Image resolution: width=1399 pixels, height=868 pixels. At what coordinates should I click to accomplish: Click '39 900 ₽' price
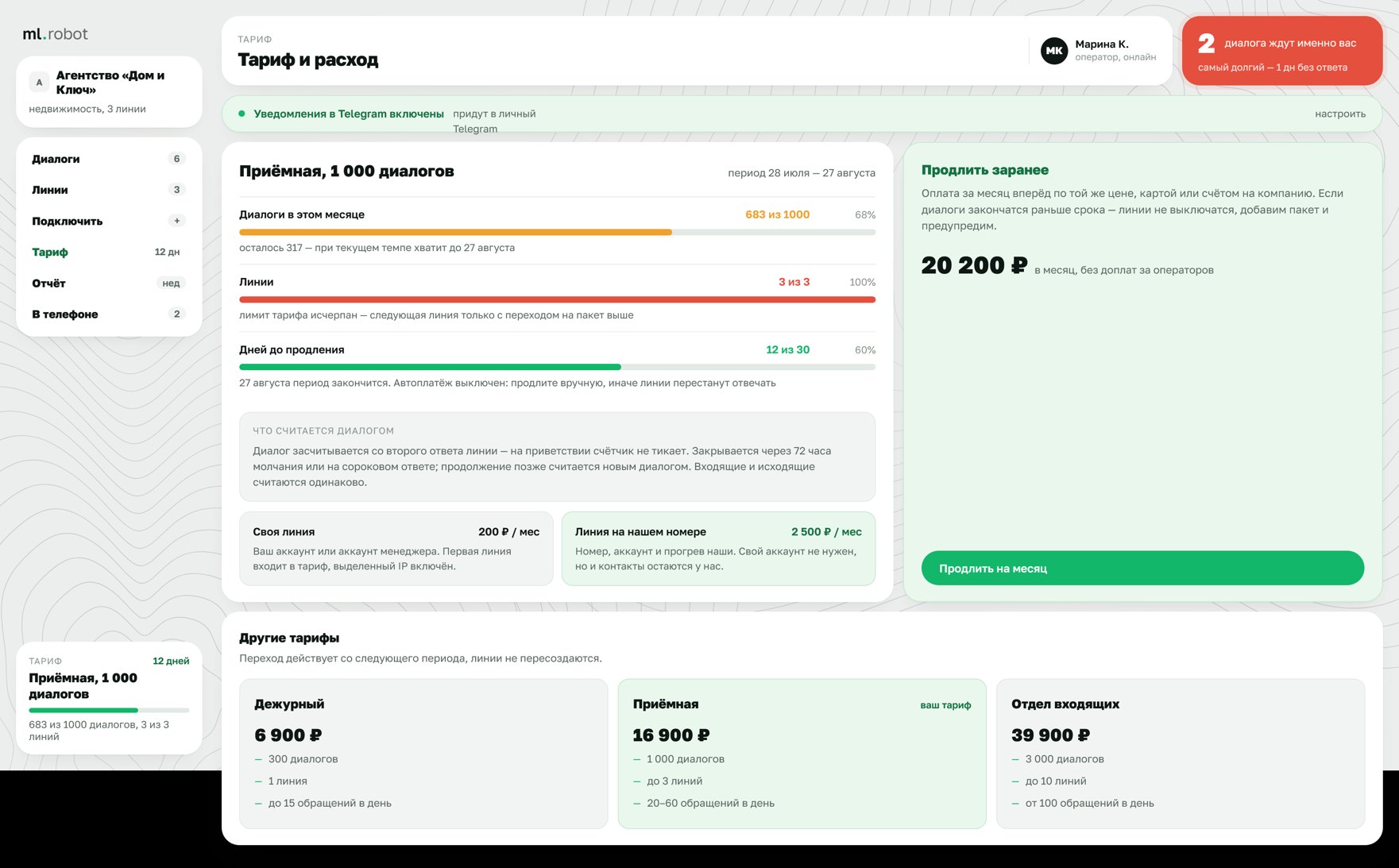coord(1050,735)
